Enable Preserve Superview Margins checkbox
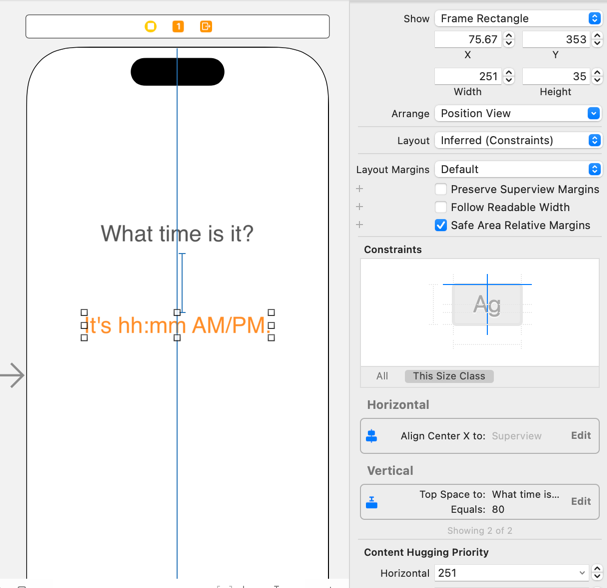 (x=441, y=189)
